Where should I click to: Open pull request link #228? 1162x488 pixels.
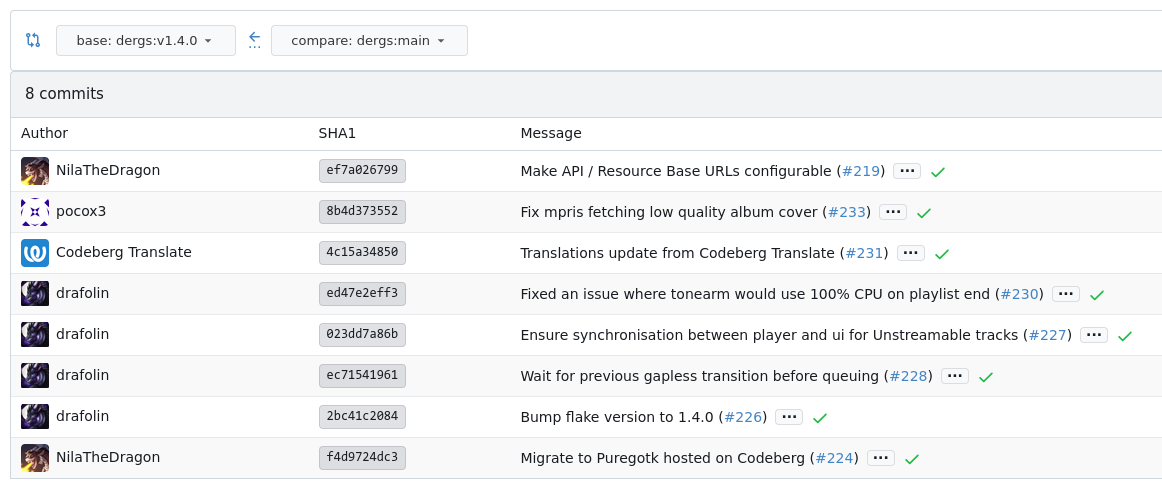909,376
